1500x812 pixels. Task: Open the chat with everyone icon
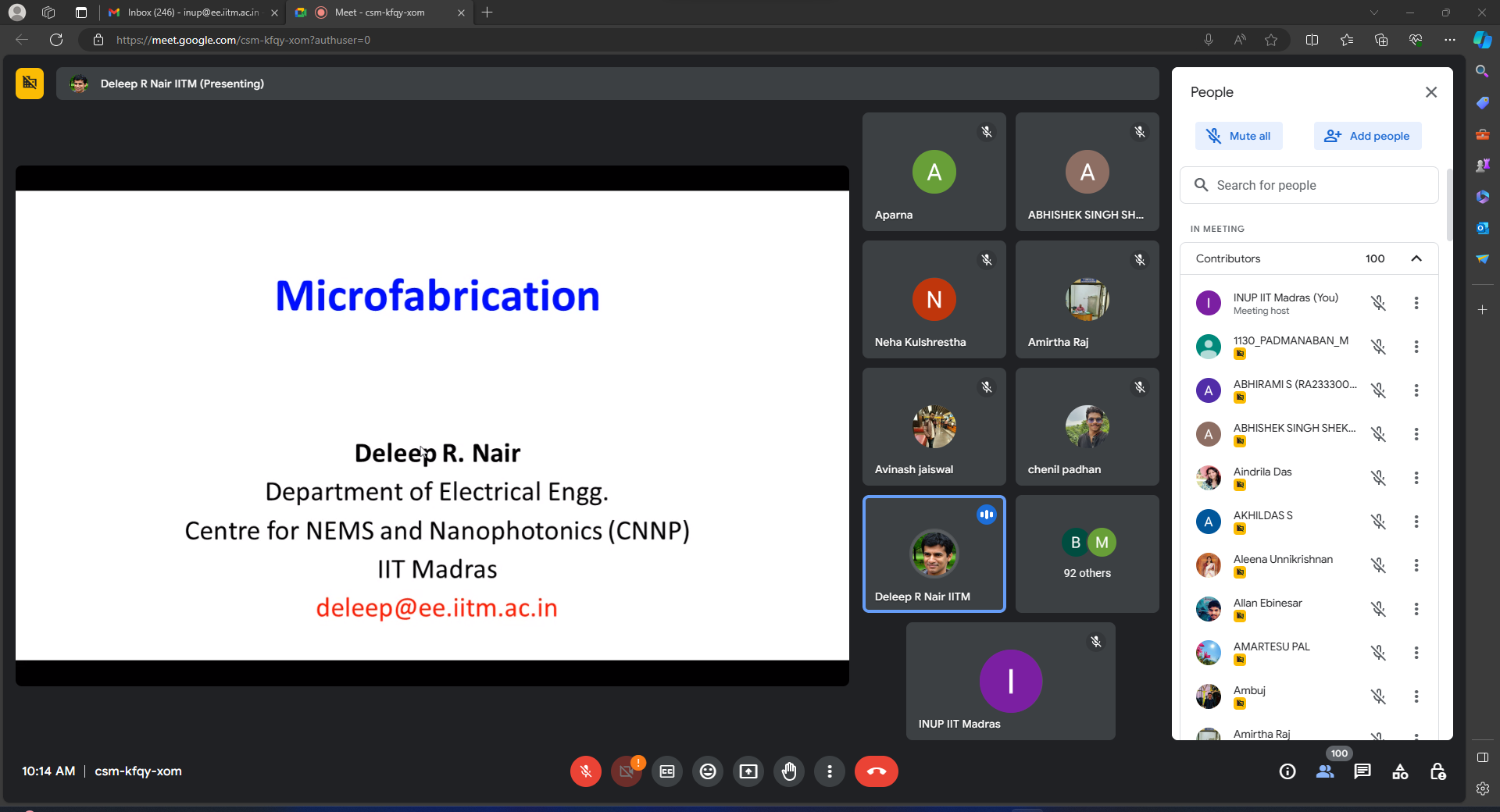pos(1362,771)
